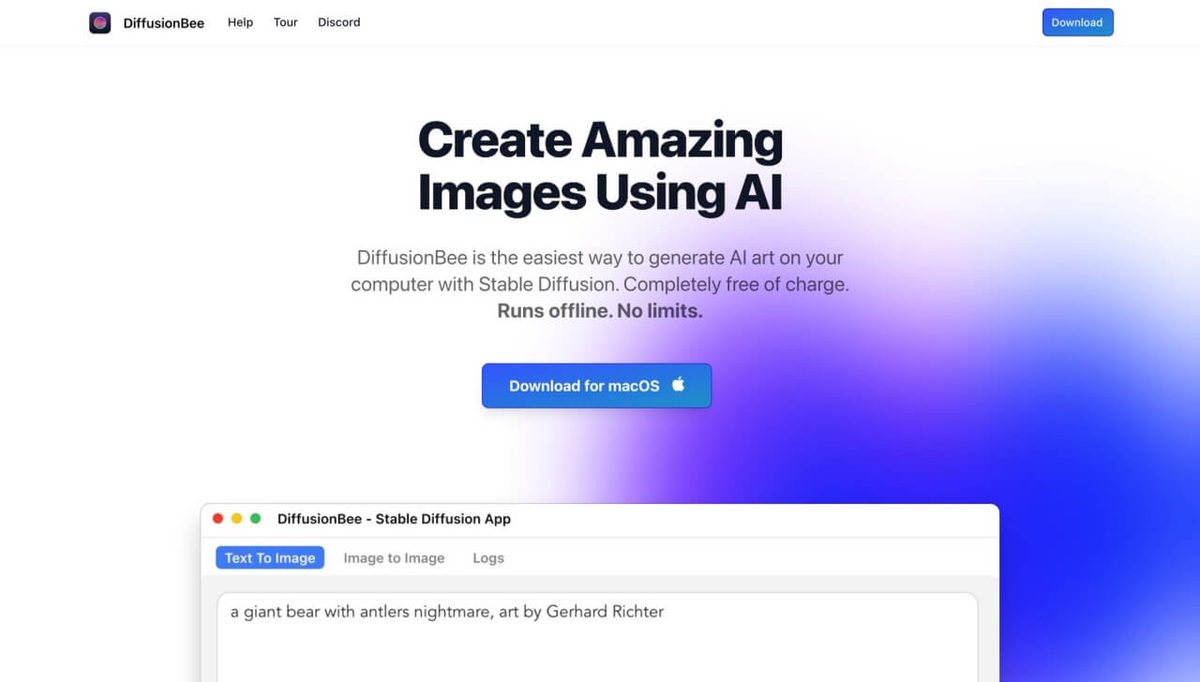Click the red close window dot
The image size is (1200, 682).
218,518
